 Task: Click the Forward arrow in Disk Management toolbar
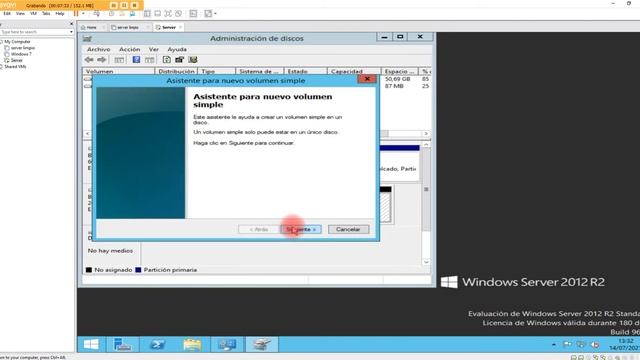click(x=102, y=60)
